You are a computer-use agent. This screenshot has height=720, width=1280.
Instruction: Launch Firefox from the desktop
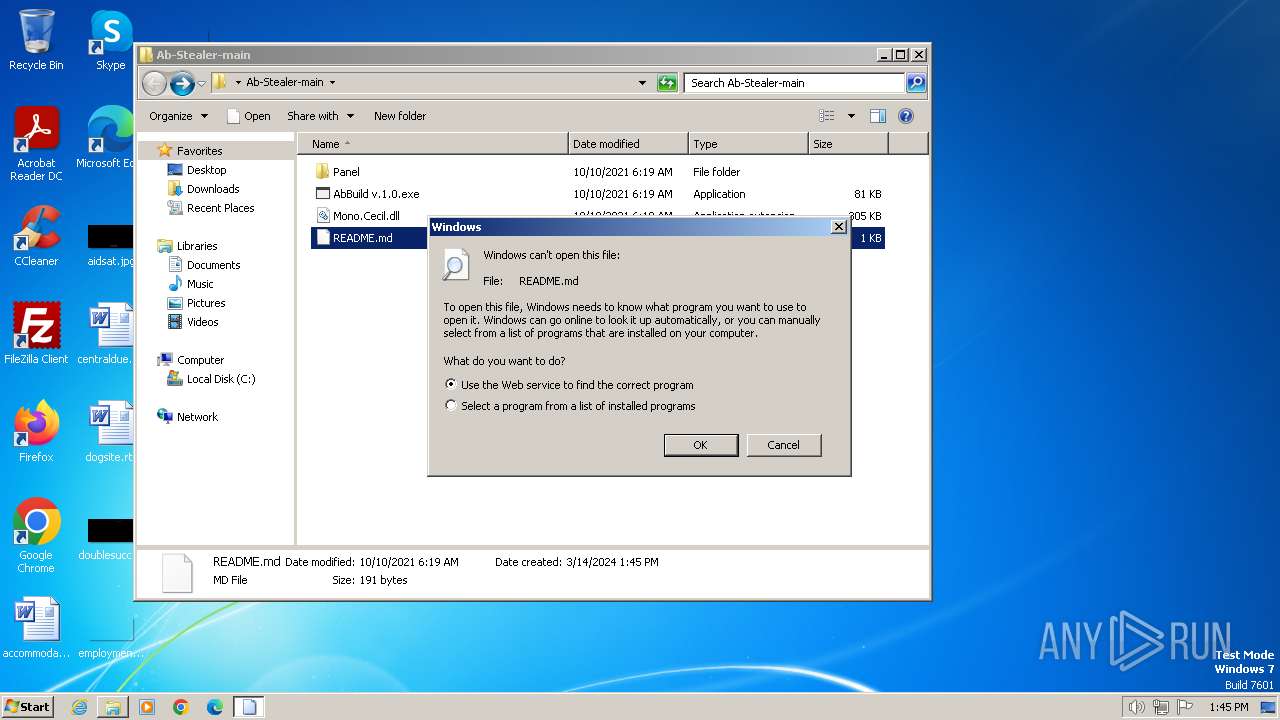click(x=36, y=432)
